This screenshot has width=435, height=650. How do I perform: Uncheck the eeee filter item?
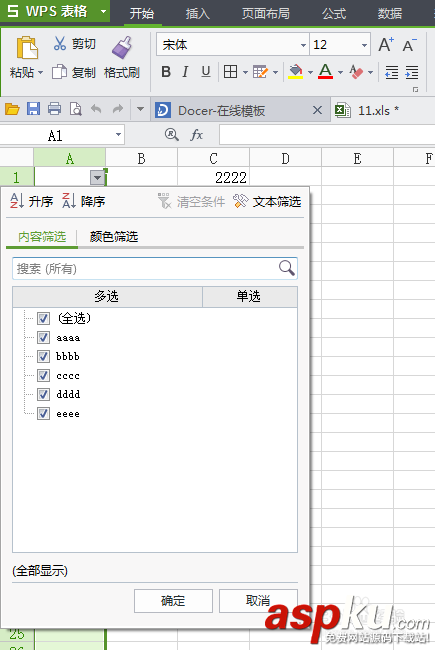tap(44, 413)
